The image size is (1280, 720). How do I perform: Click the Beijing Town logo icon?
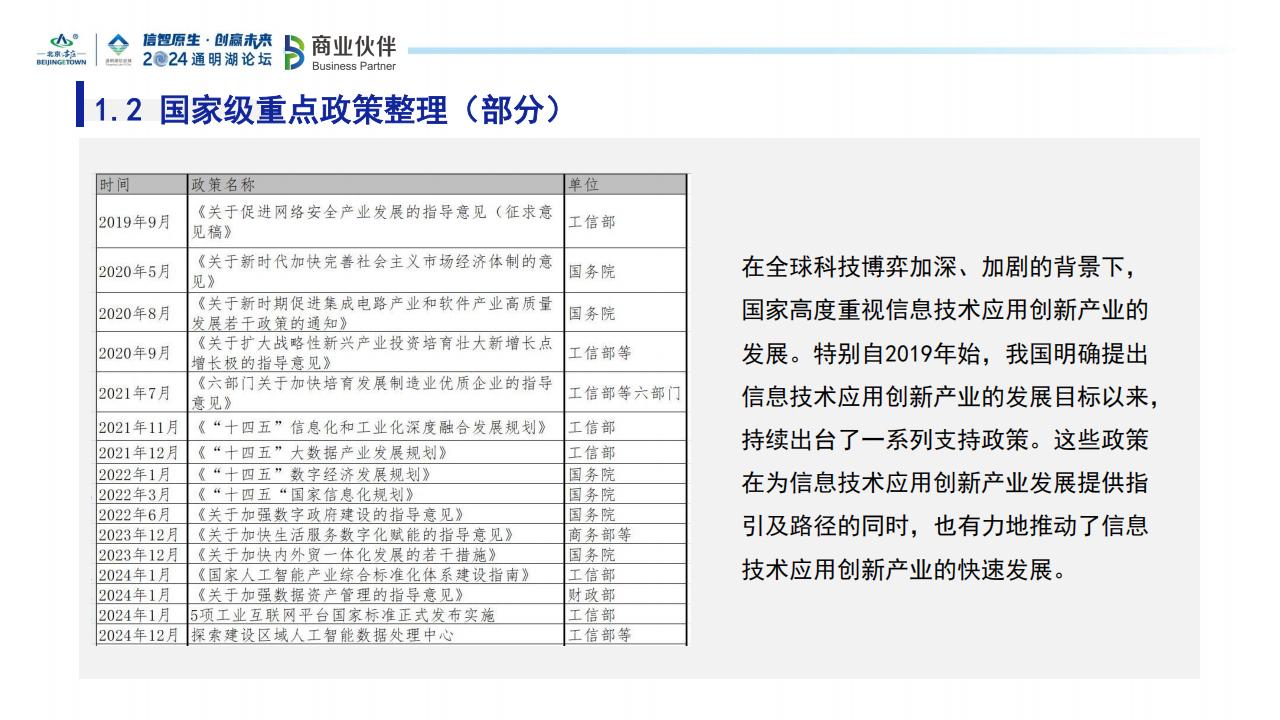click(62, 48)
